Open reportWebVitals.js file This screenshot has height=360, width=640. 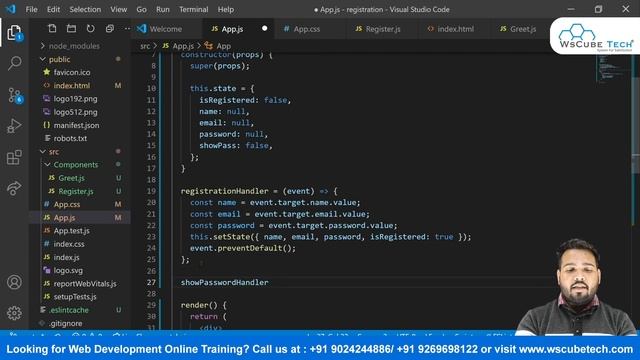85,284
